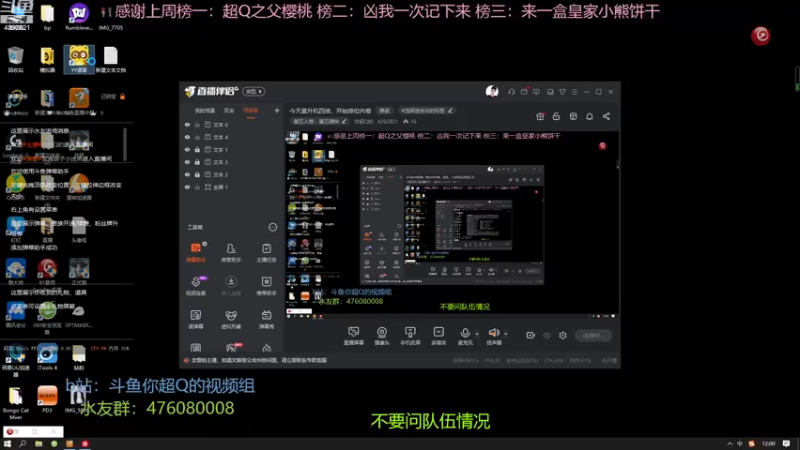The image size is (800, 450).
Task: Open 回收站 recycle bin on desktop
Action: pyautogui.click(x=16, y=59)
